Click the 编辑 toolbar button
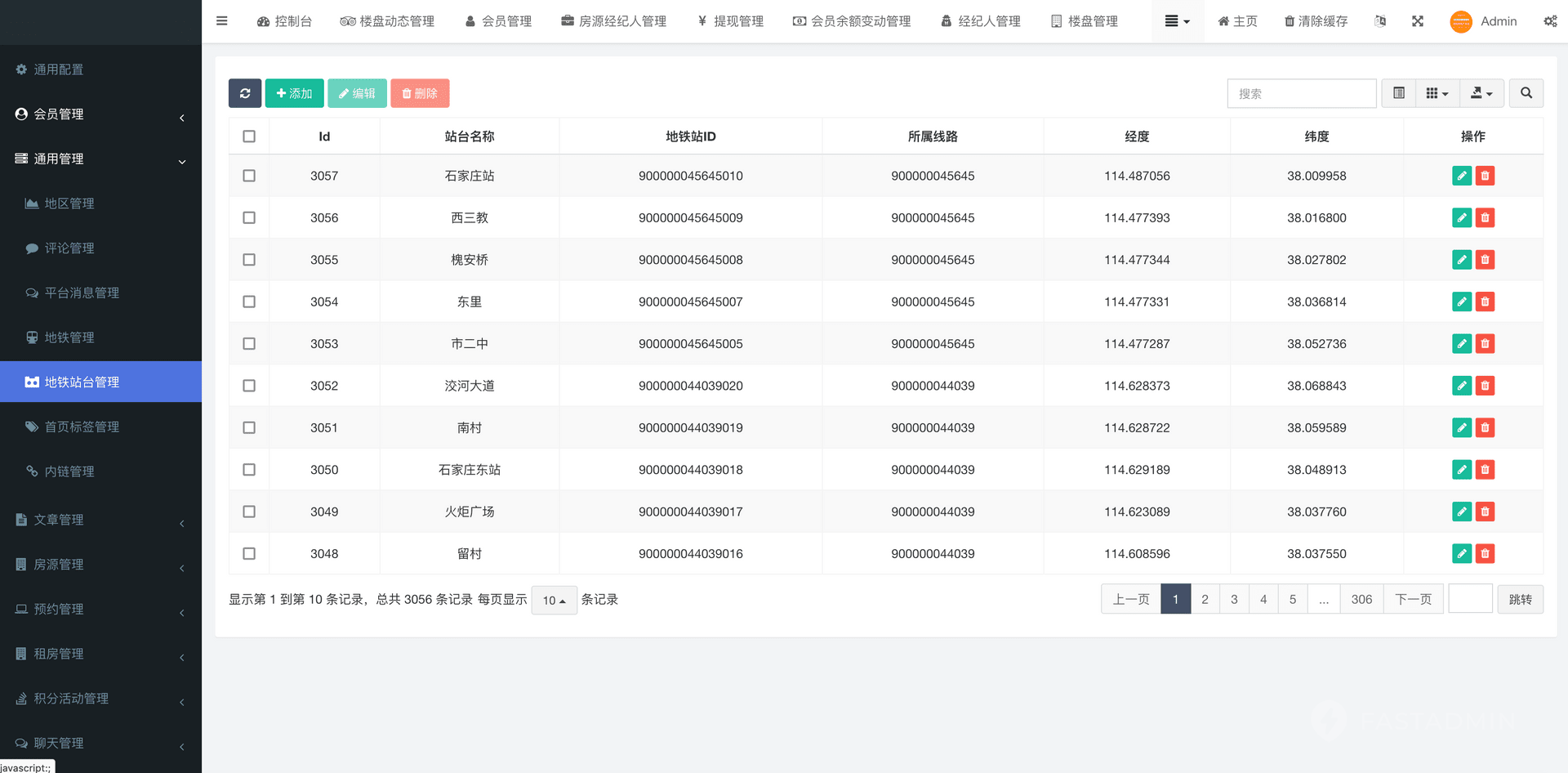This screenshot has height=773, width=1568. tap(357, 93)
